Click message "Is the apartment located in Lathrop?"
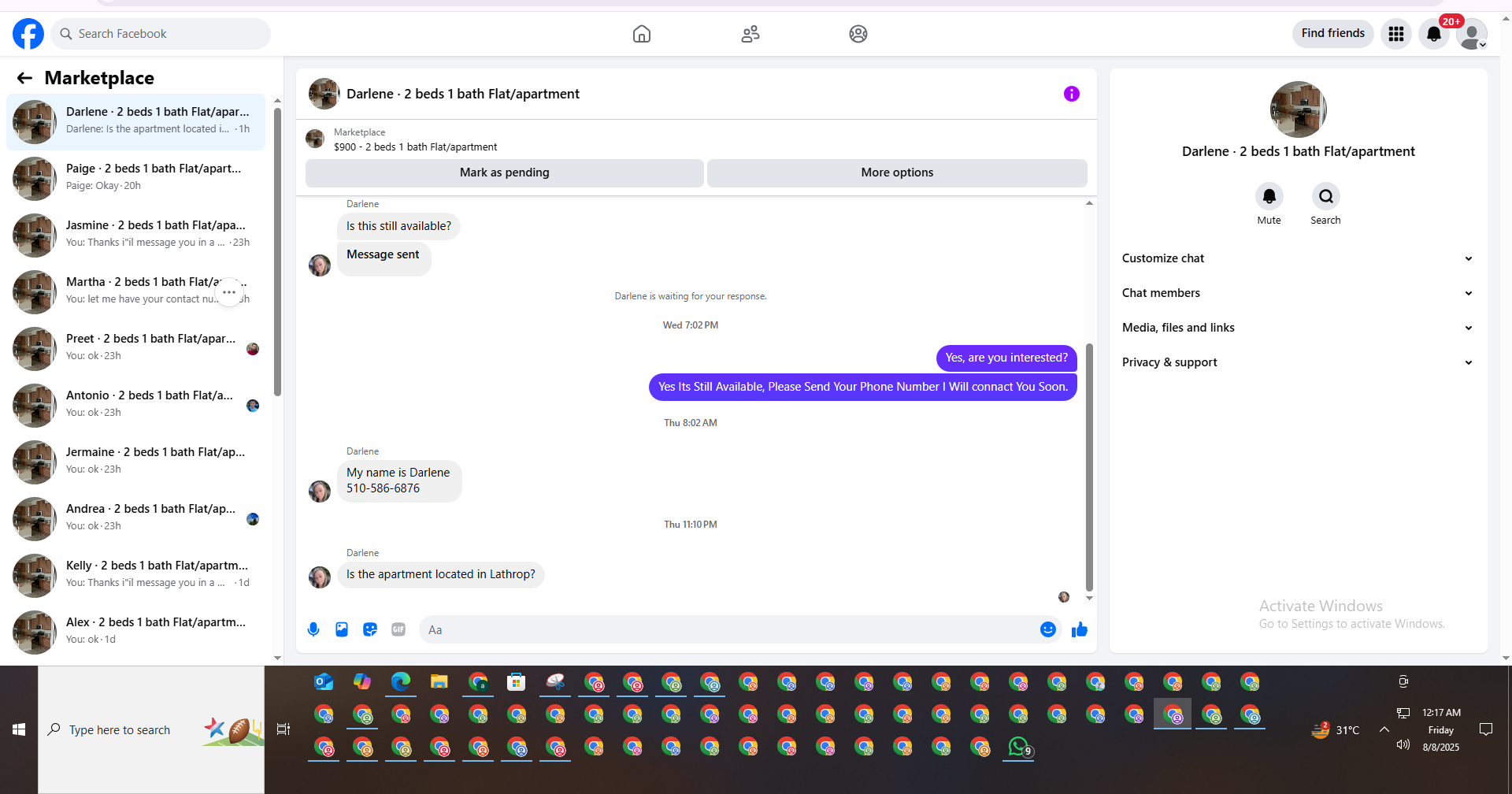The width and height of the screenshot is (1512, 794). click(x=440, y=574)
